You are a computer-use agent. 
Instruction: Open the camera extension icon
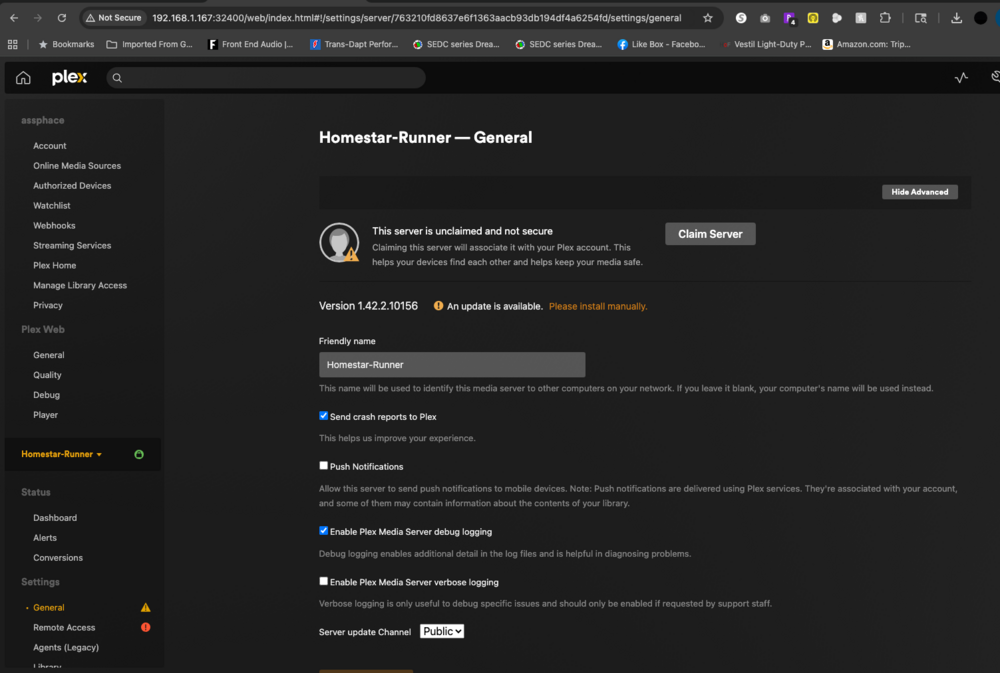(x=765, y=18)
